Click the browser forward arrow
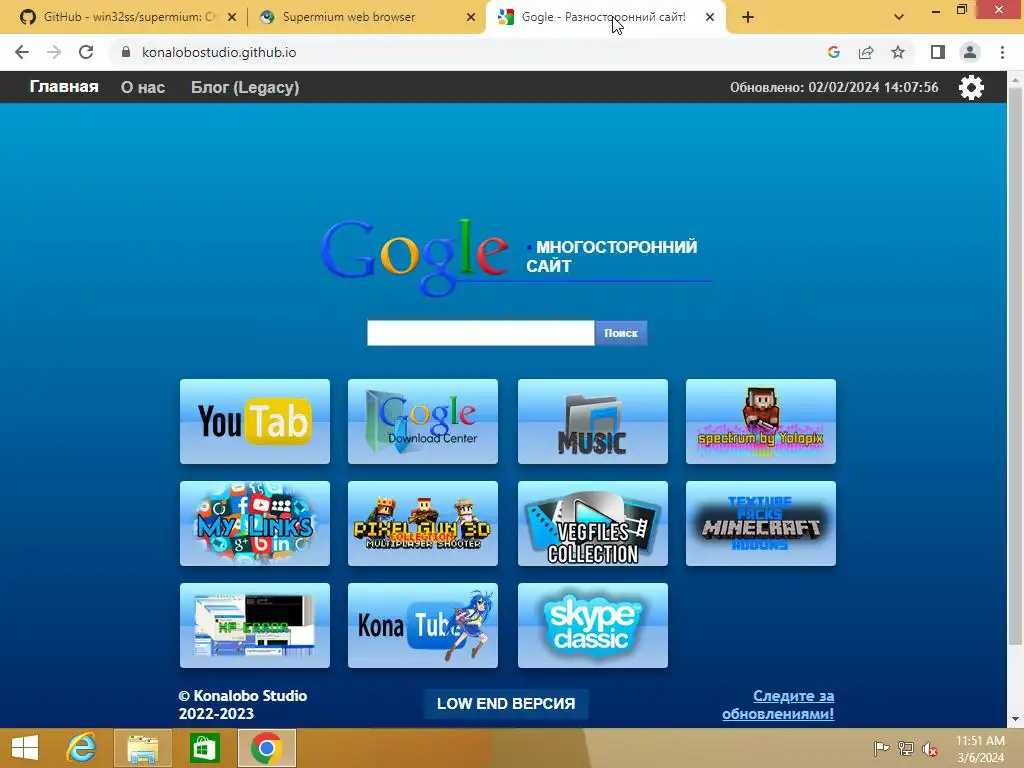 (x=54, y=52)
